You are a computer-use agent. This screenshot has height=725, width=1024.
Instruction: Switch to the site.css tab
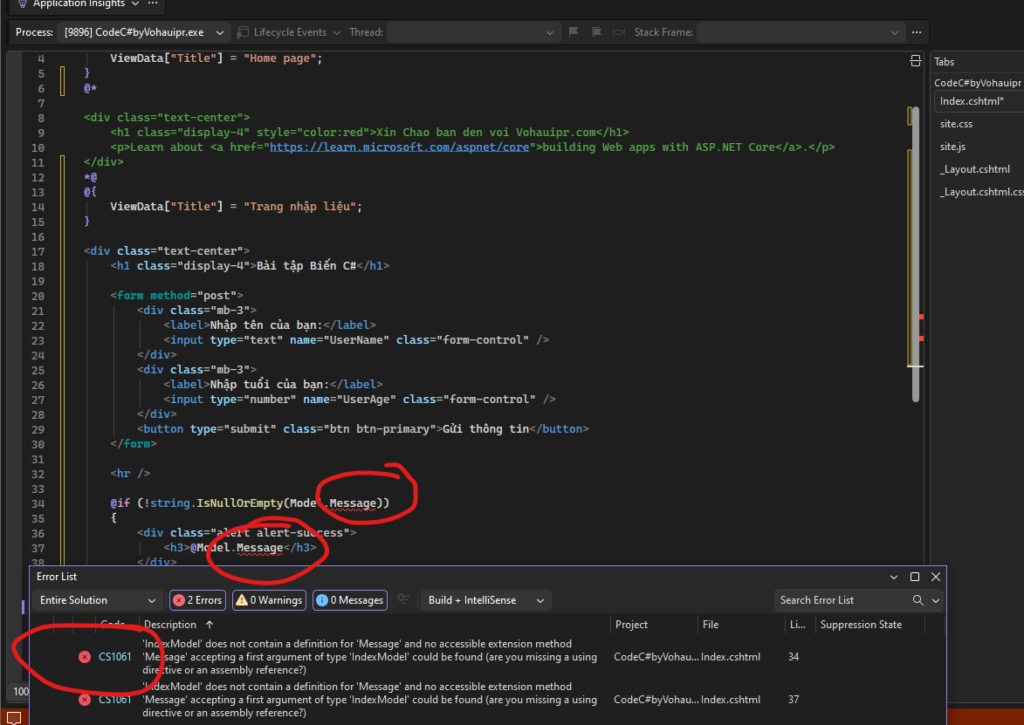coord(956,124)
